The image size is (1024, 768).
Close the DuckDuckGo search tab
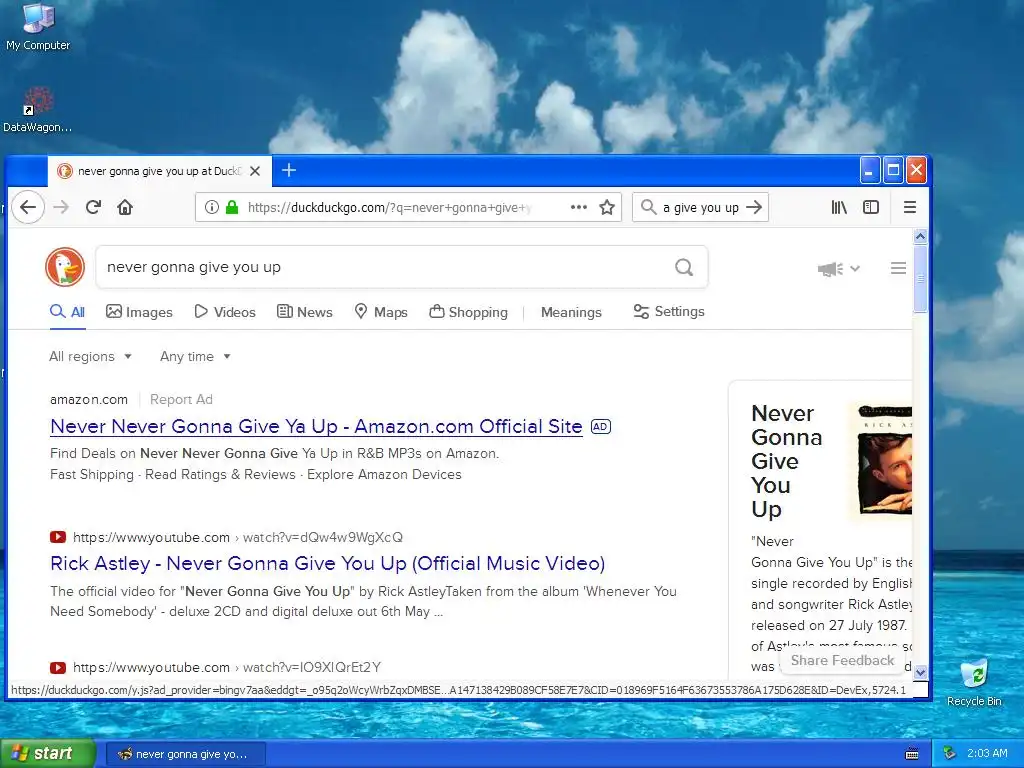click(255, 171)
